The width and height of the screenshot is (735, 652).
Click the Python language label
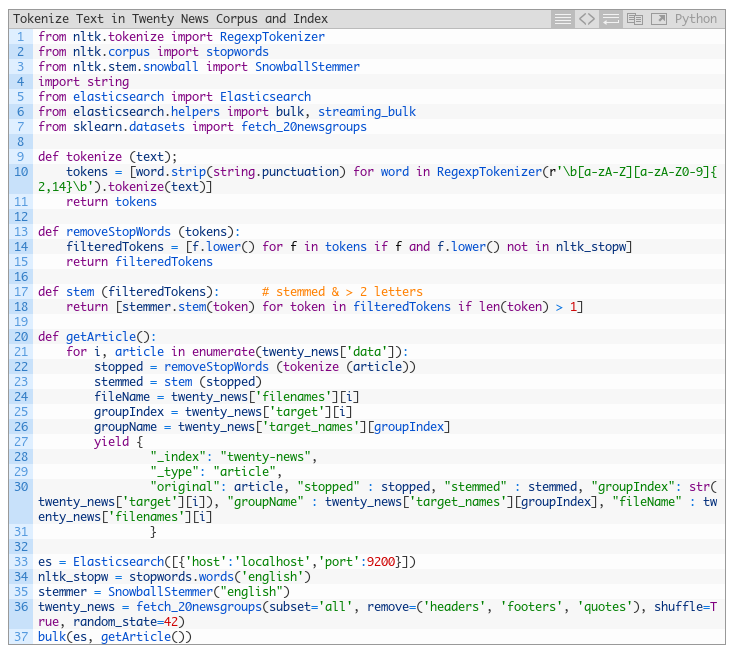click(x=696, y=19)
